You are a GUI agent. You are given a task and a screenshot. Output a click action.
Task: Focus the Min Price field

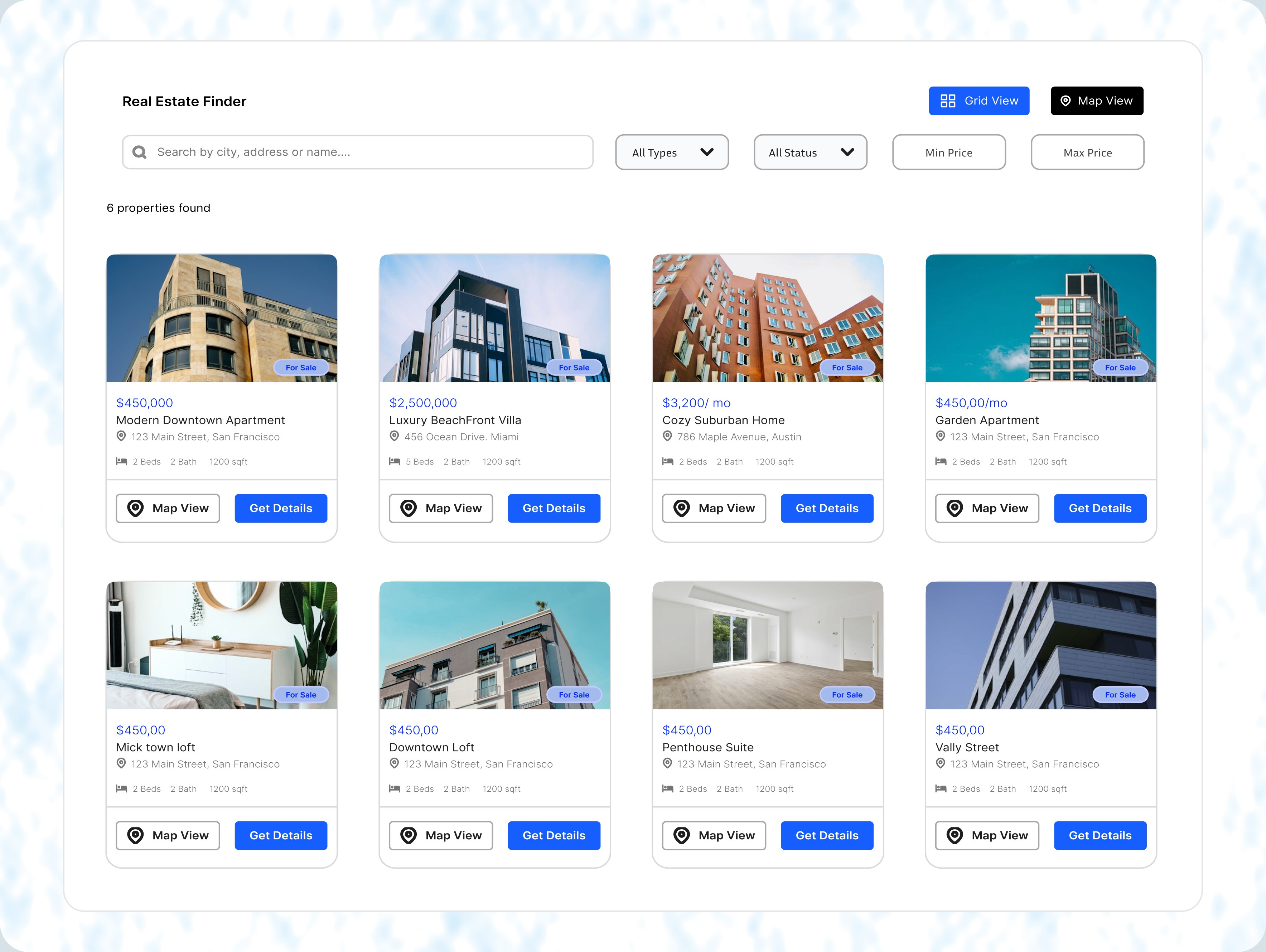click(x=948, y=152)
